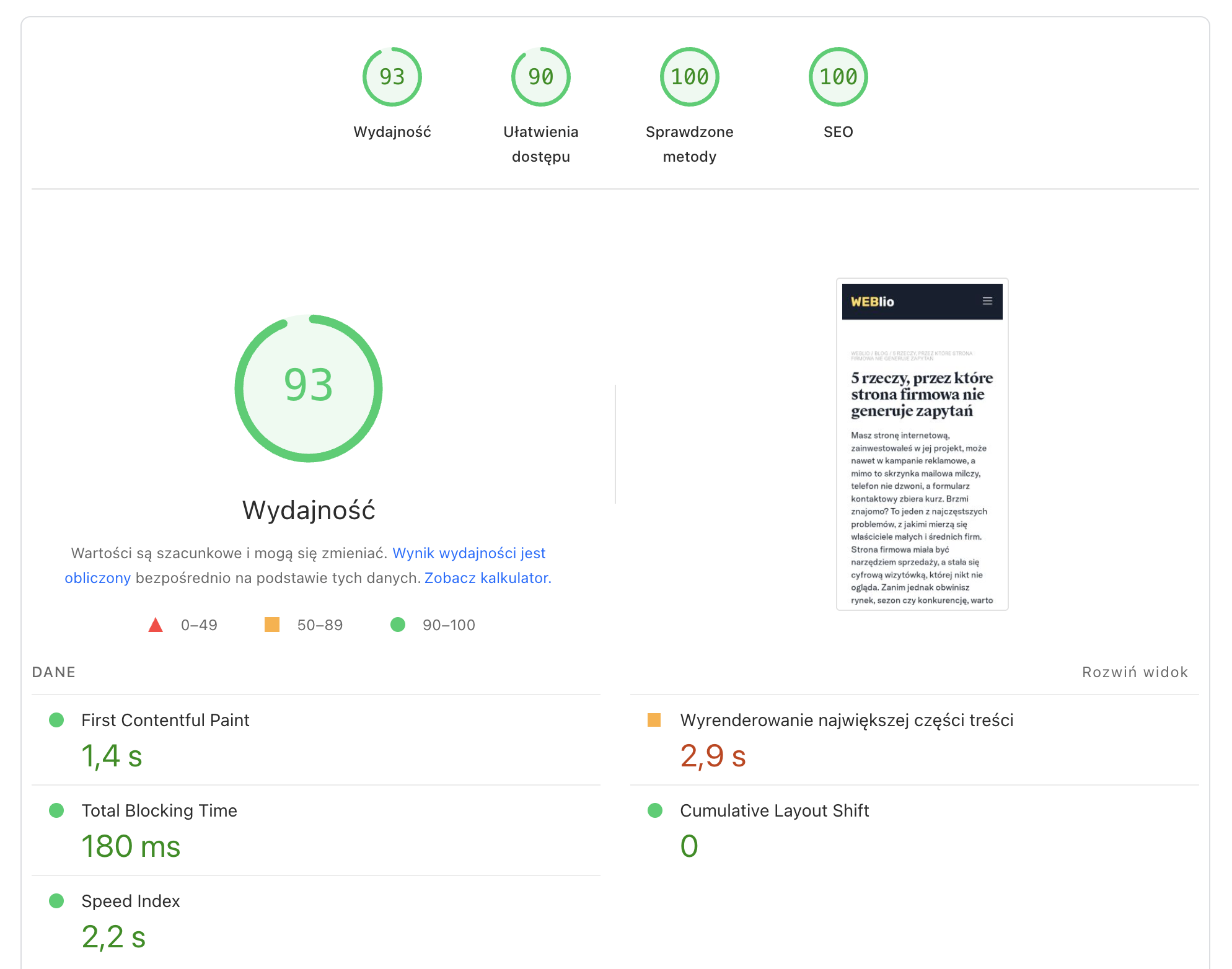Click the orange square beside Wyrenderowanie największej części
Viewport: 1232px width, 969px height.
[654, 720]
